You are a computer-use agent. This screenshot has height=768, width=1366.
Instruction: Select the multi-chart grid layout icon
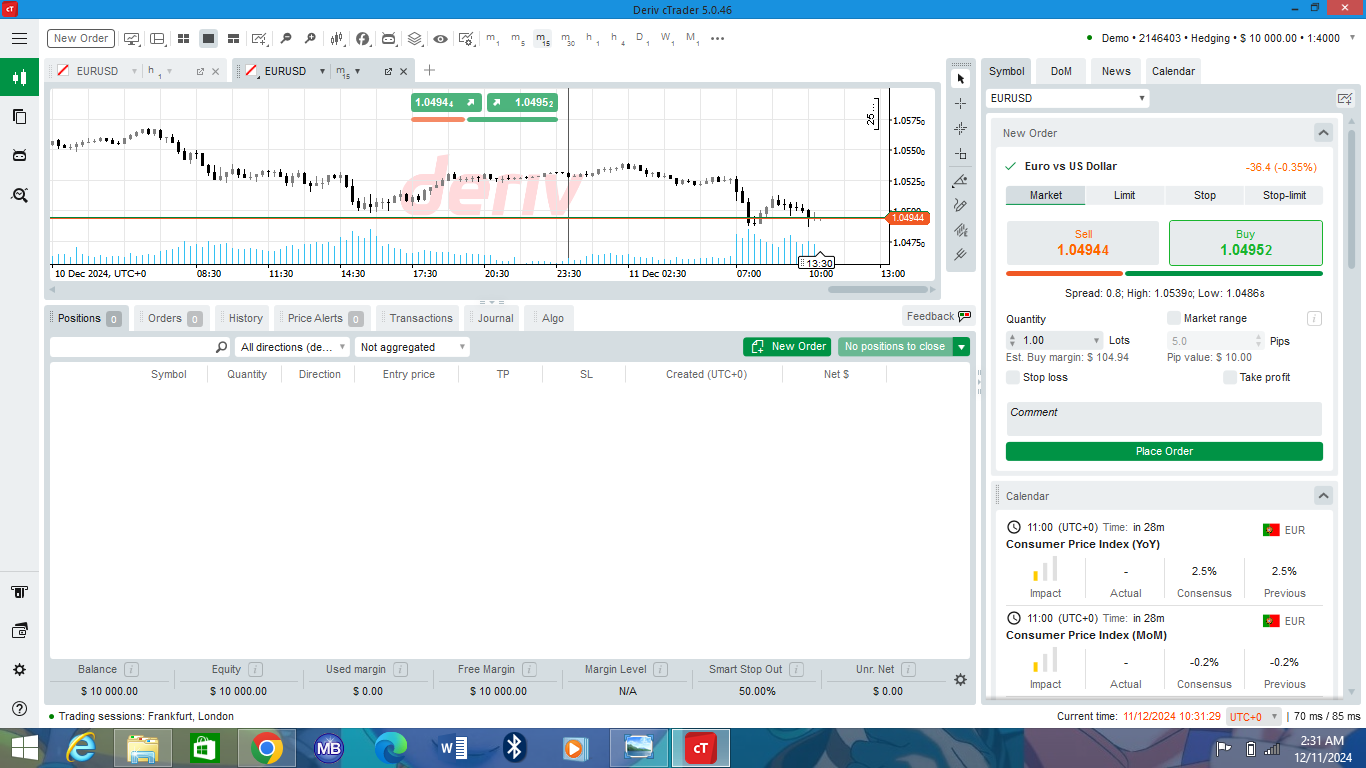point(184,38)
